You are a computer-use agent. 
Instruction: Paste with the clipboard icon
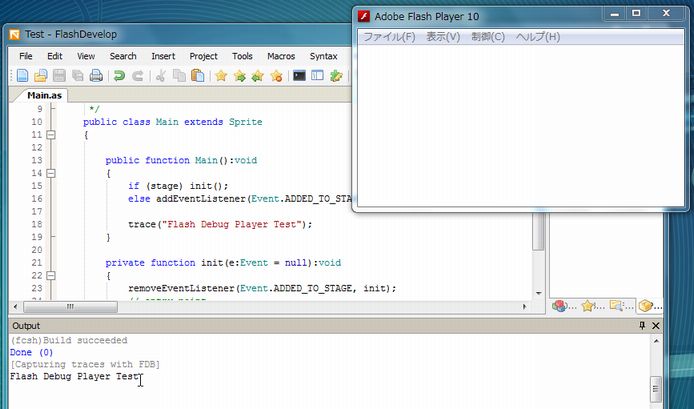(197, 76)
